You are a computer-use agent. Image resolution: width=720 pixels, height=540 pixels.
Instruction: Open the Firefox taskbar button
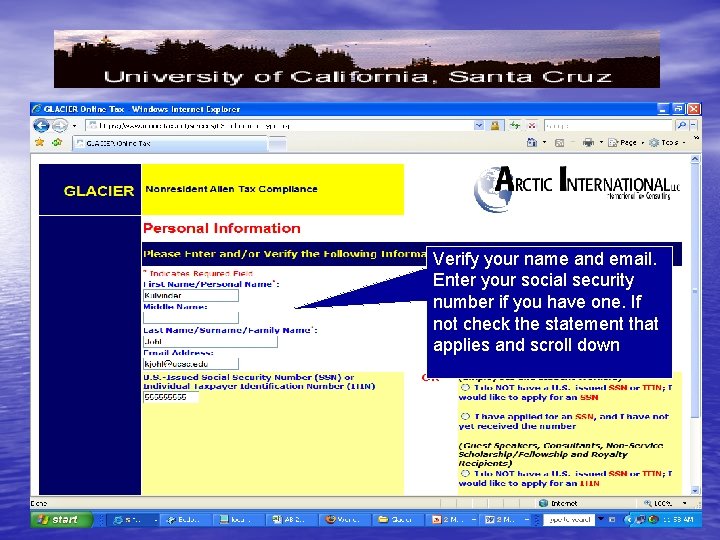[x=345, y=520]
